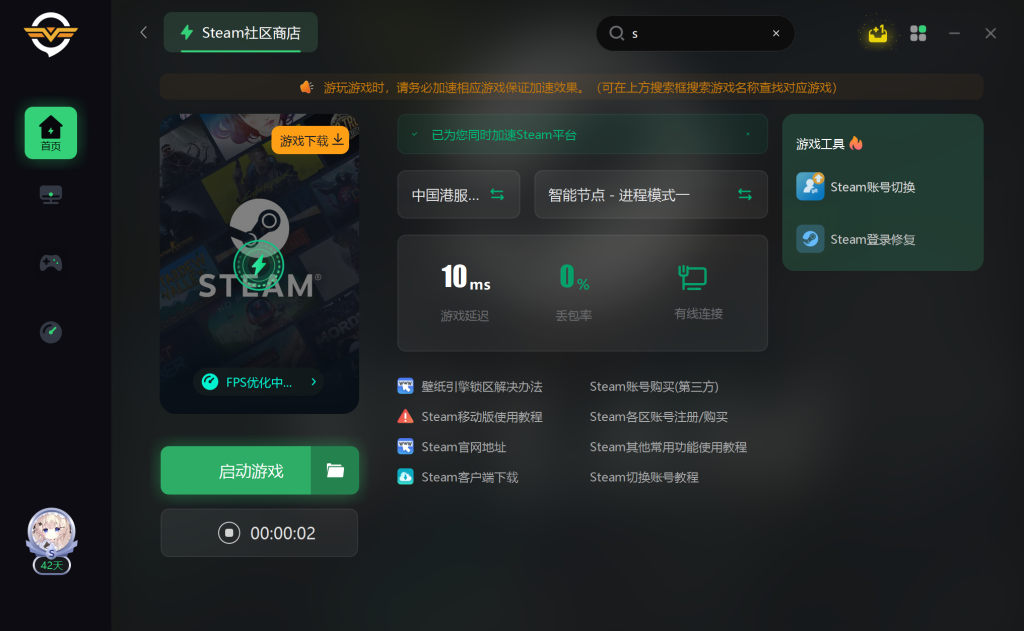Stop acceleration with the stop timer icon
The width and height of the screenshot is (1024, 631).
[x=229, y=533]
